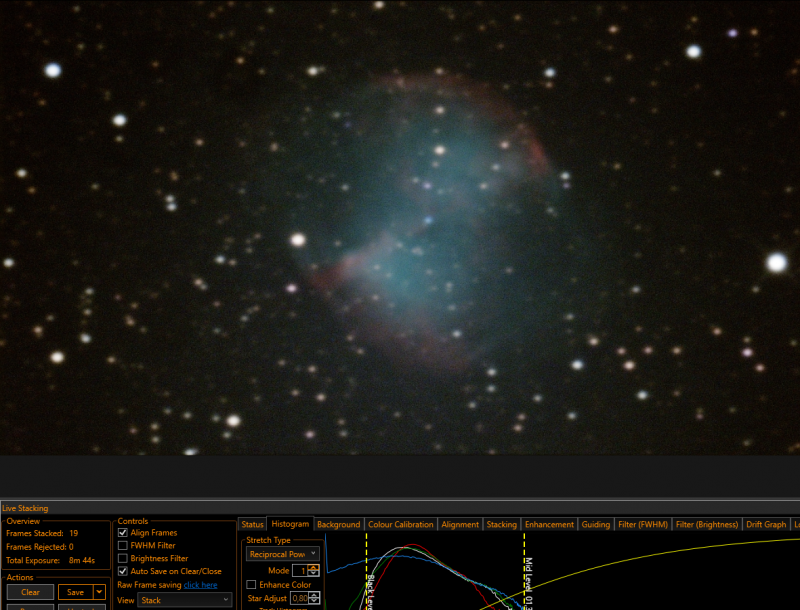This screenshot has height=610, width=800.
Task: Click the Clear button
Action: (30, 592)
